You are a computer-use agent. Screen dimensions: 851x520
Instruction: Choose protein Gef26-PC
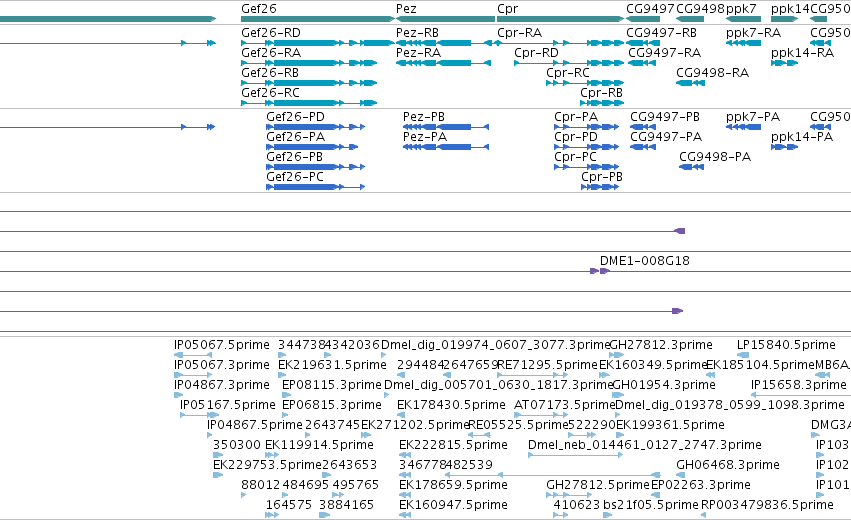[295, 177]
